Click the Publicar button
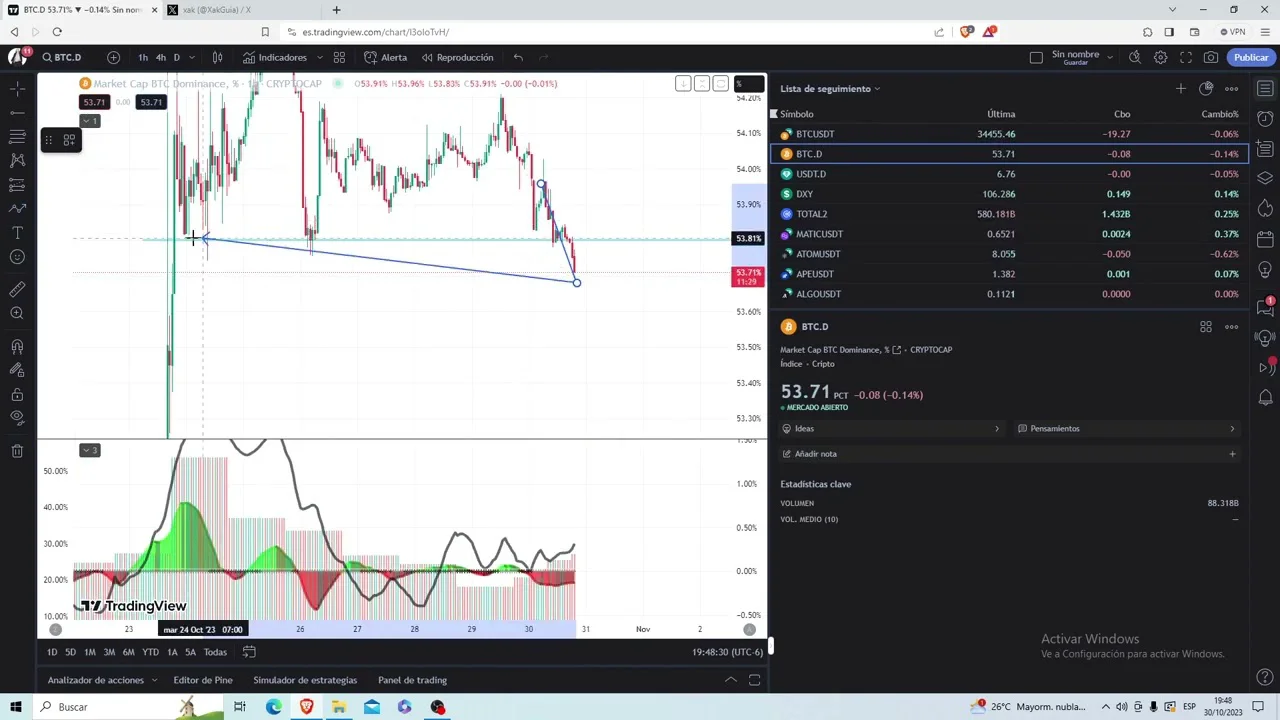Viewport: 1280px width, 720px height. 1250,57
